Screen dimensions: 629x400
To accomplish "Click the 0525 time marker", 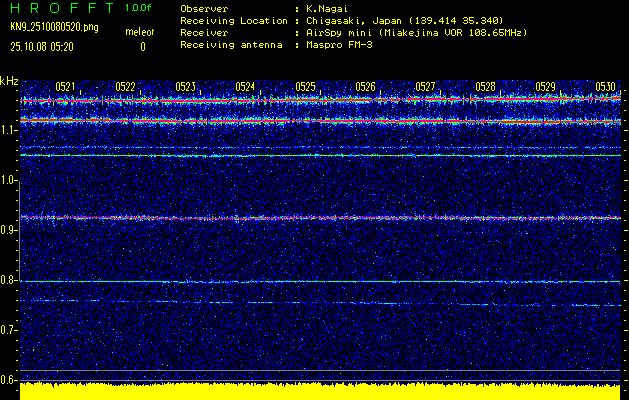I will 305,87.
